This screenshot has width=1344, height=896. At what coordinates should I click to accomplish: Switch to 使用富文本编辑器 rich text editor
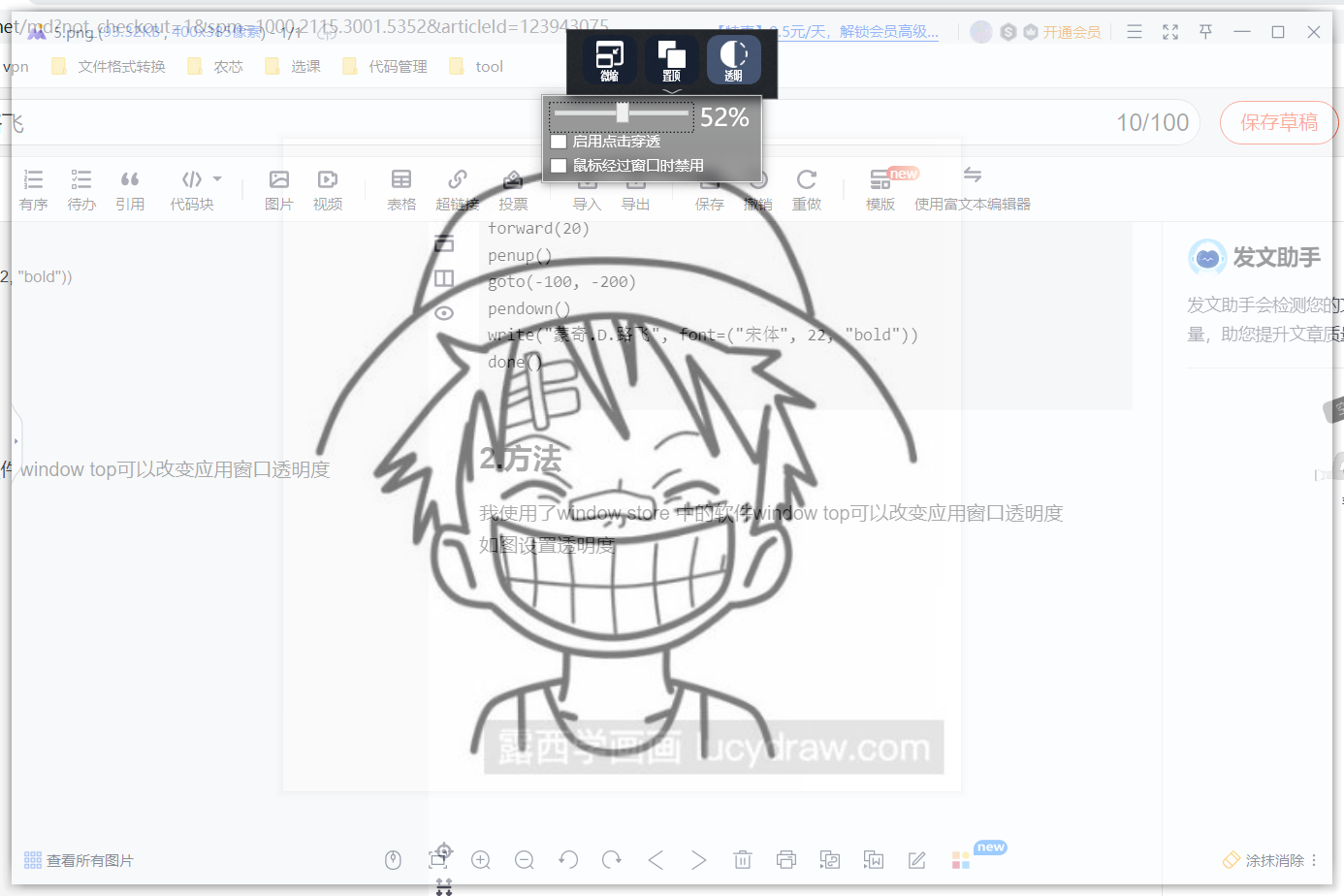tap(973, 190)
